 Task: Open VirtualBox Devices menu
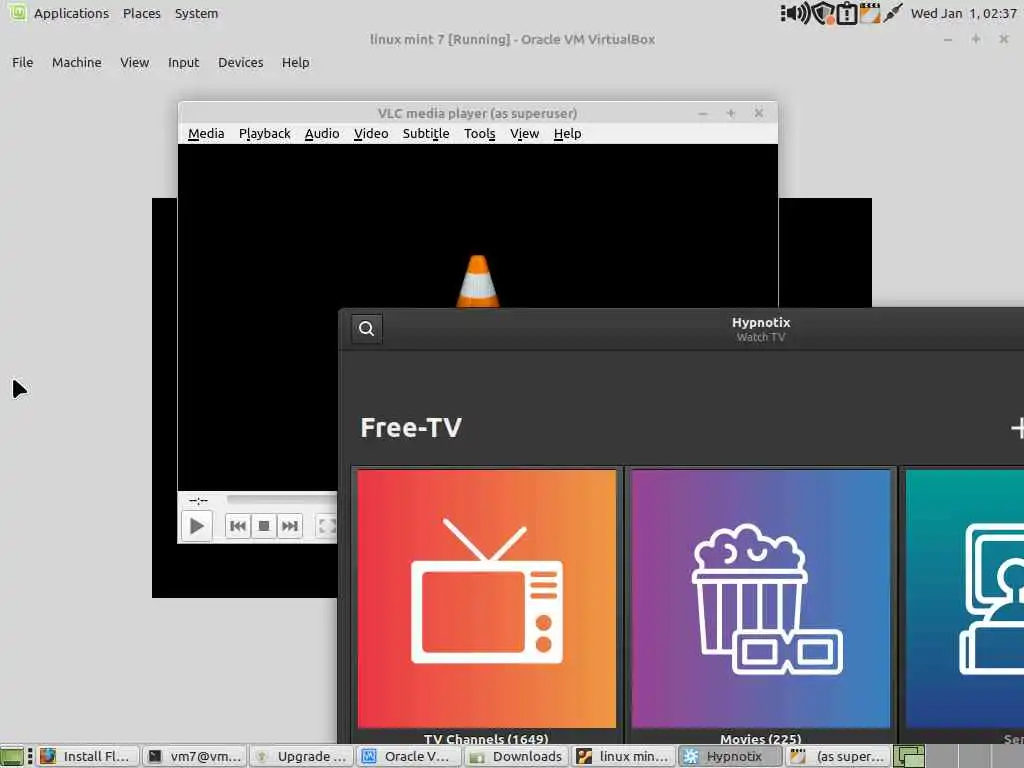tap(241, 62)
